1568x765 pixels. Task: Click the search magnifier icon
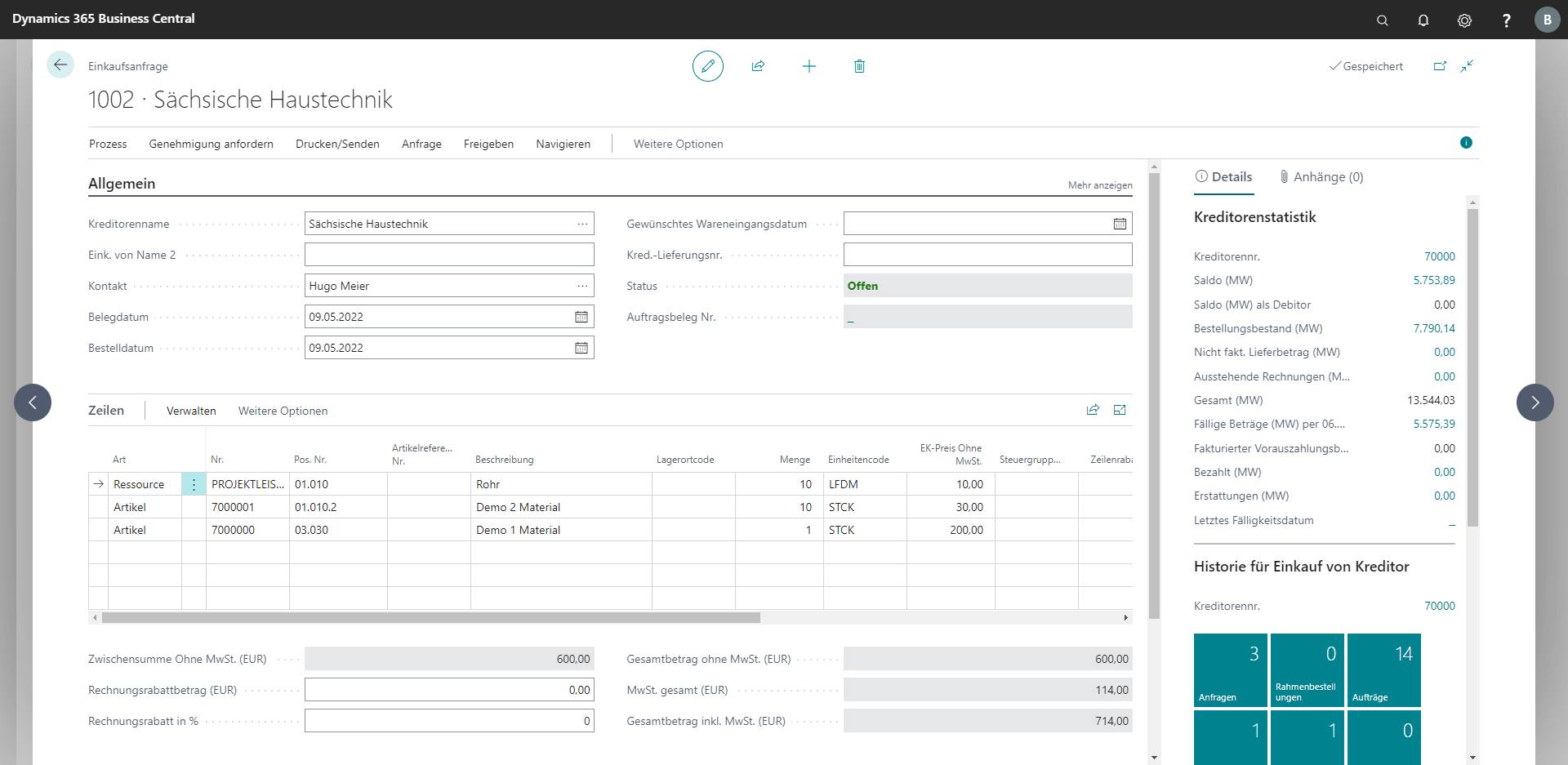coord(1382,20)
